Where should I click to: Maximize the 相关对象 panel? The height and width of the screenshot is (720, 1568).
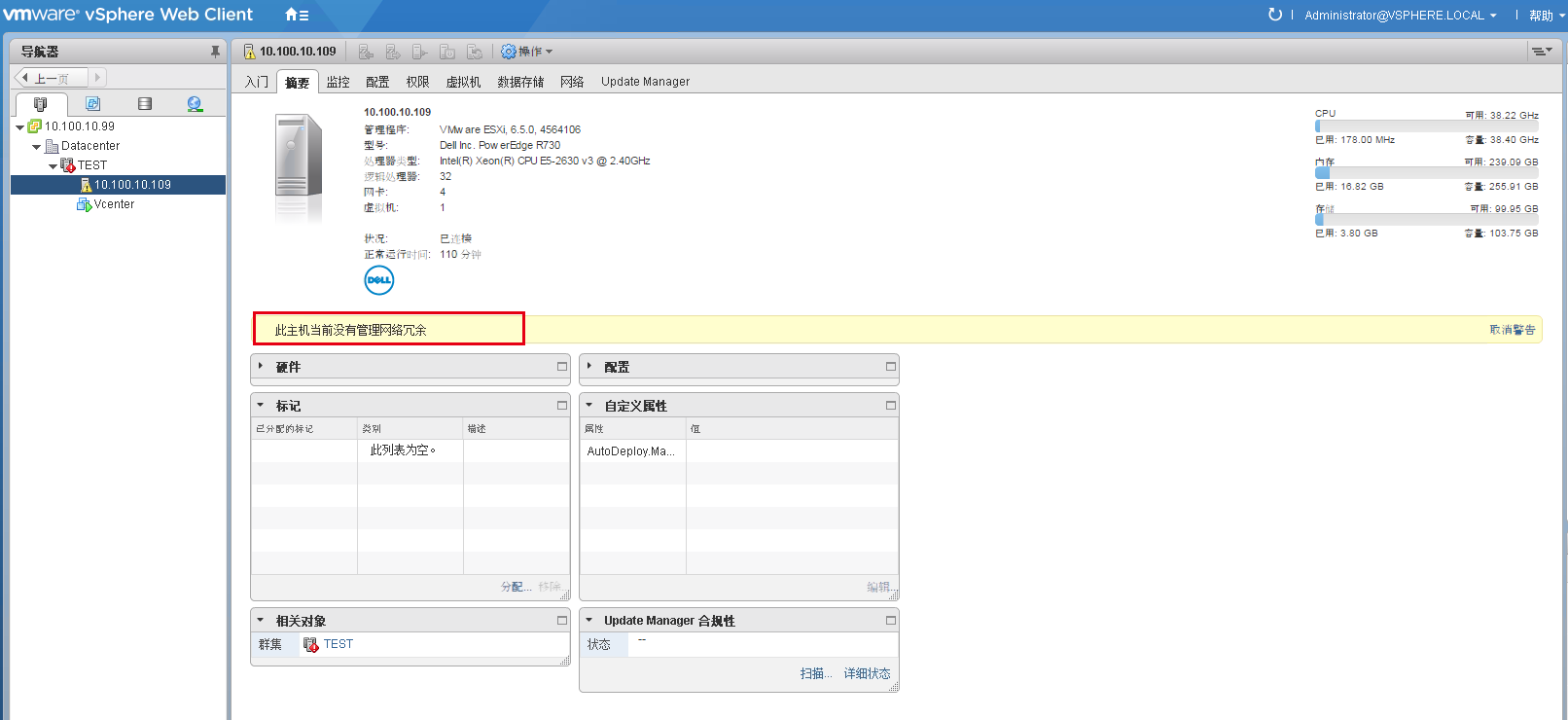click(562, 621)
